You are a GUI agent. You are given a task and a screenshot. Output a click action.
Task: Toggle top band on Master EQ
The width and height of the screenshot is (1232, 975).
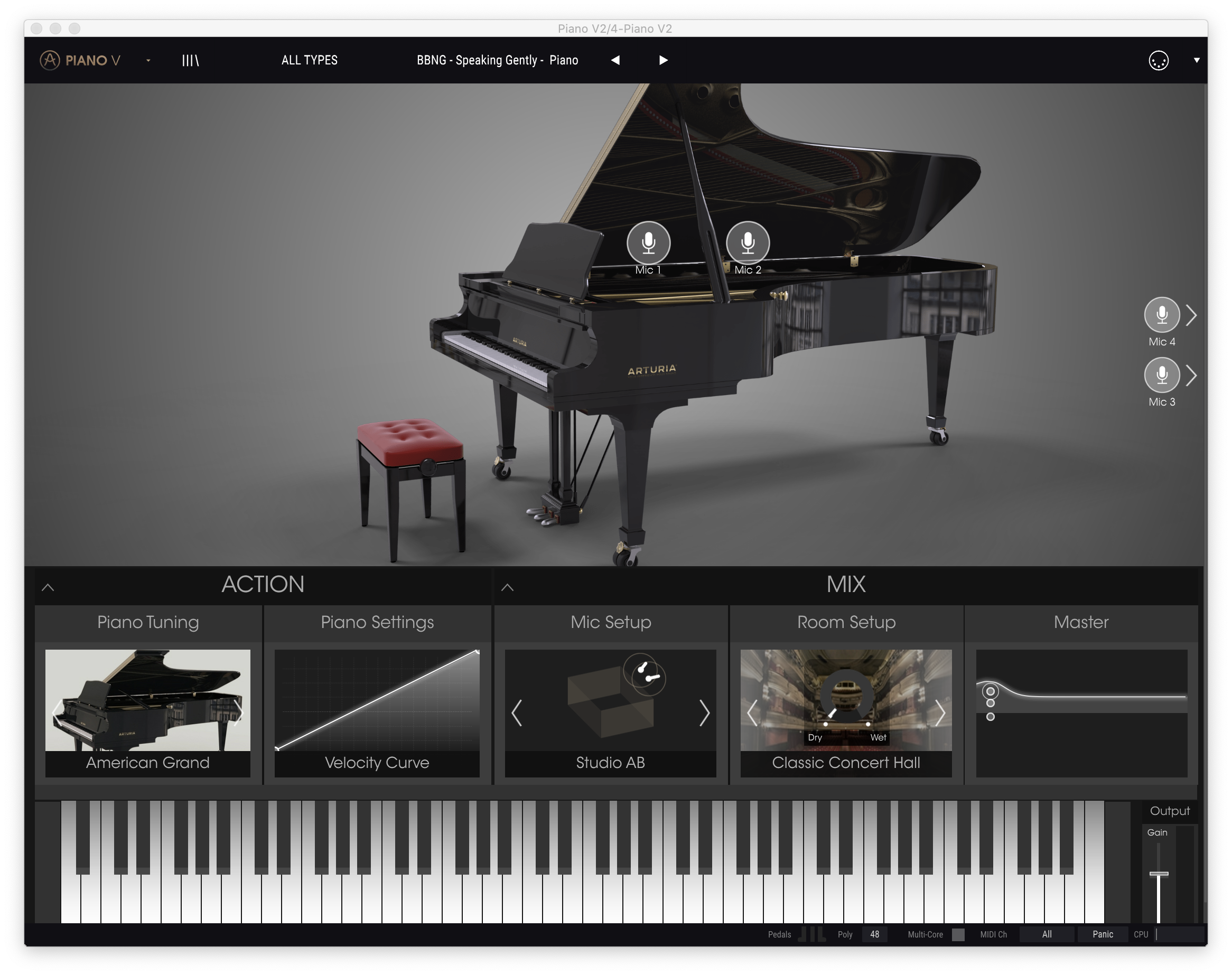[x=991, y=692]
